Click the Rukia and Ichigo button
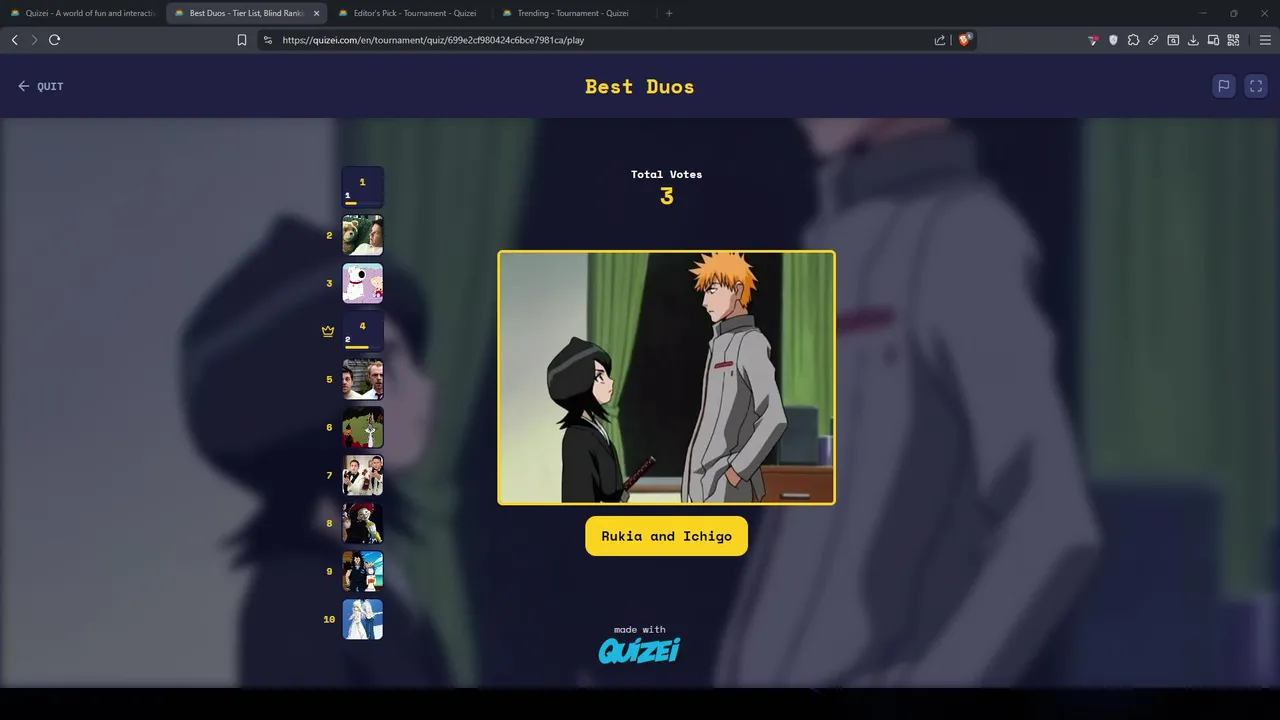This screenshot has height=720, width=1280. (x=666, y=536)
